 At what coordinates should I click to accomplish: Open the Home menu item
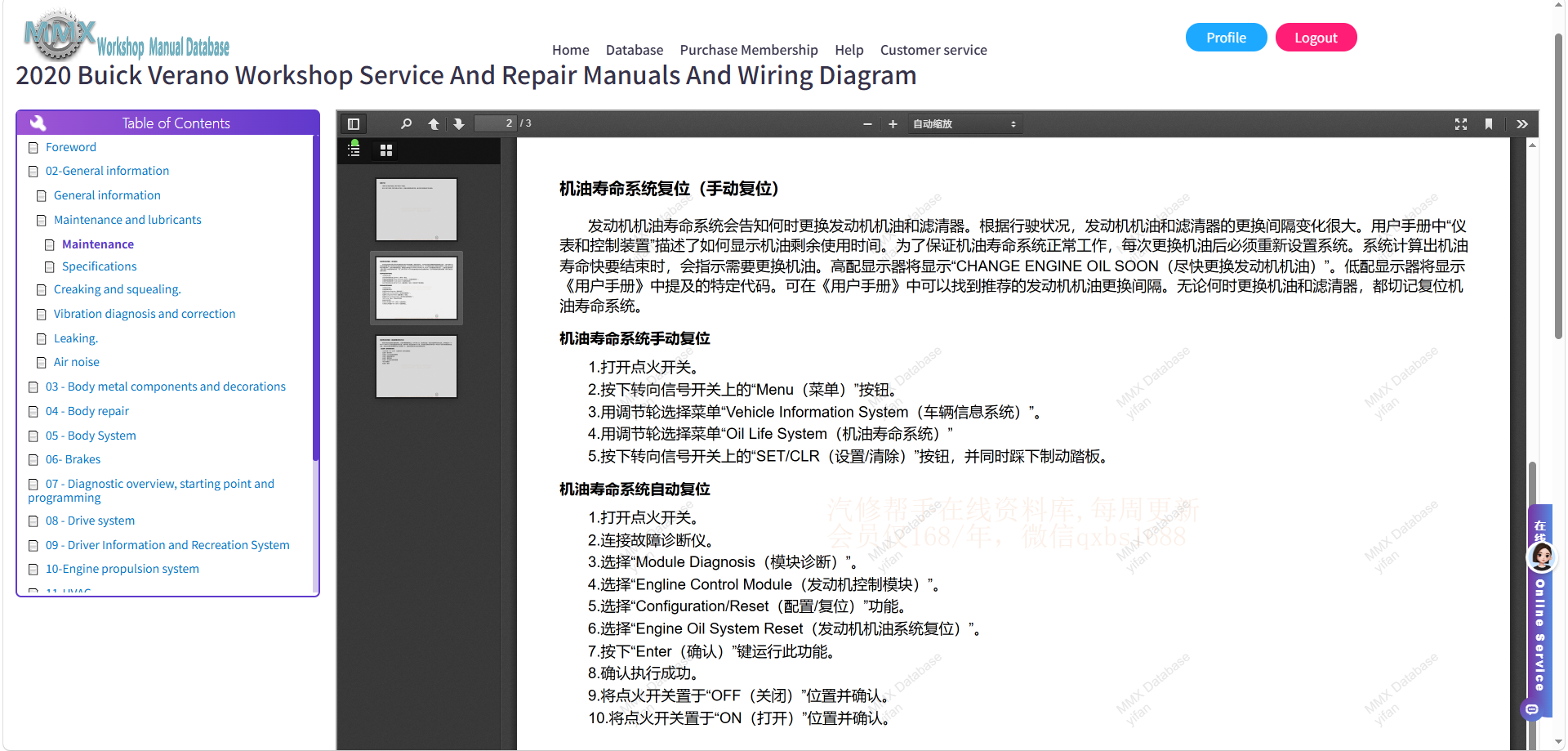coord(571,50)
